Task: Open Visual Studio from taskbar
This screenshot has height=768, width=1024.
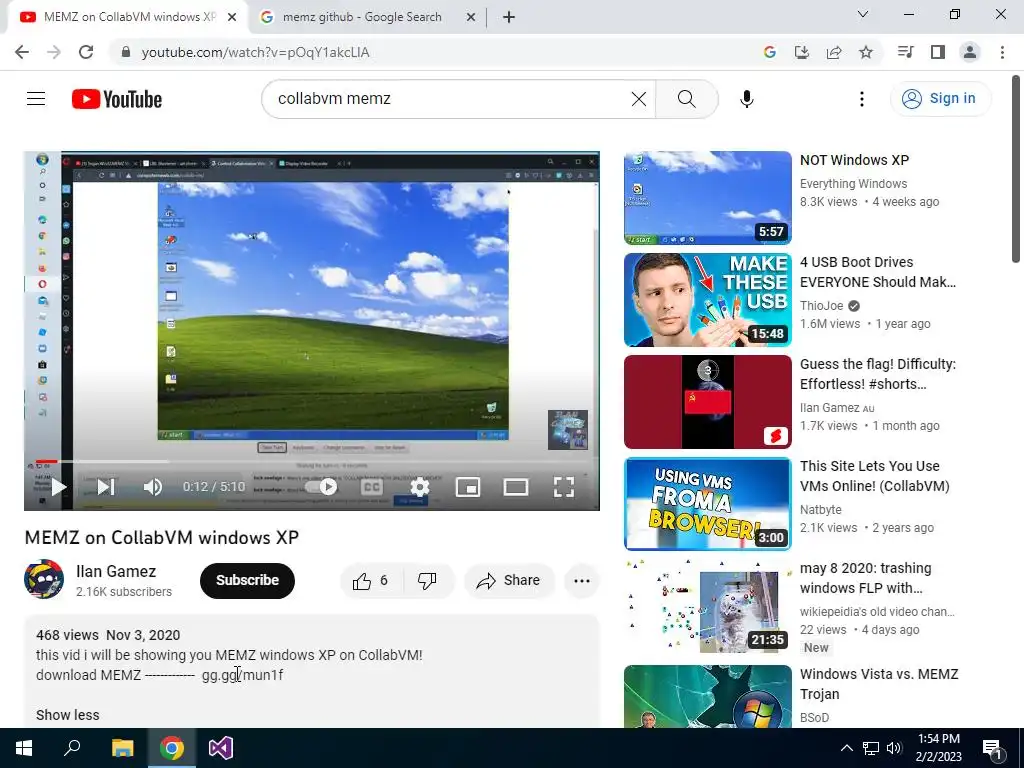Action: (x=221, y=748)
